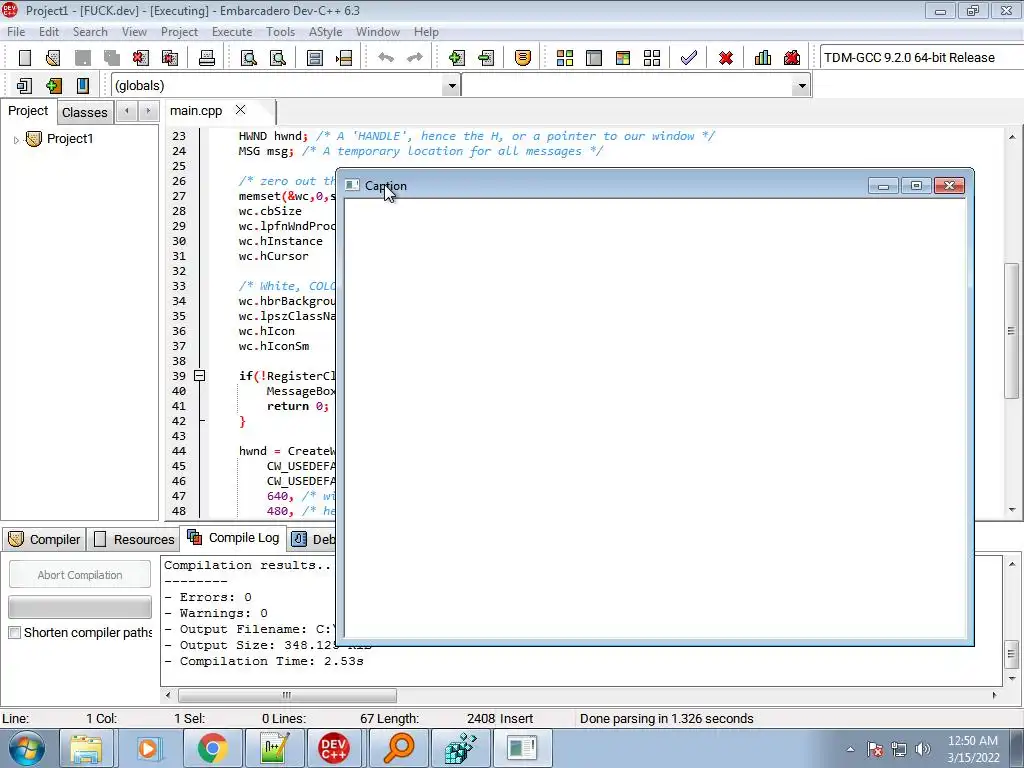The width and height of the screenshot is (1024, 768).
Task: Click the Goto line icon
Action: (x=344, y=58)
